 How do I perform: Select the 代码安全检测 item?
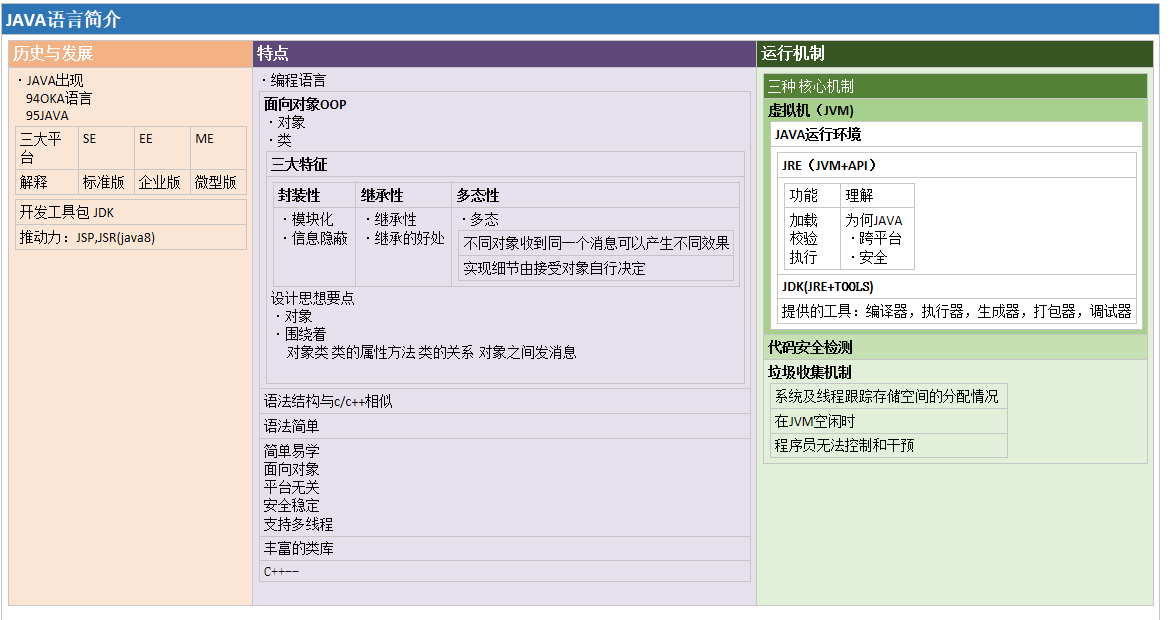click(x=810, y=348)
